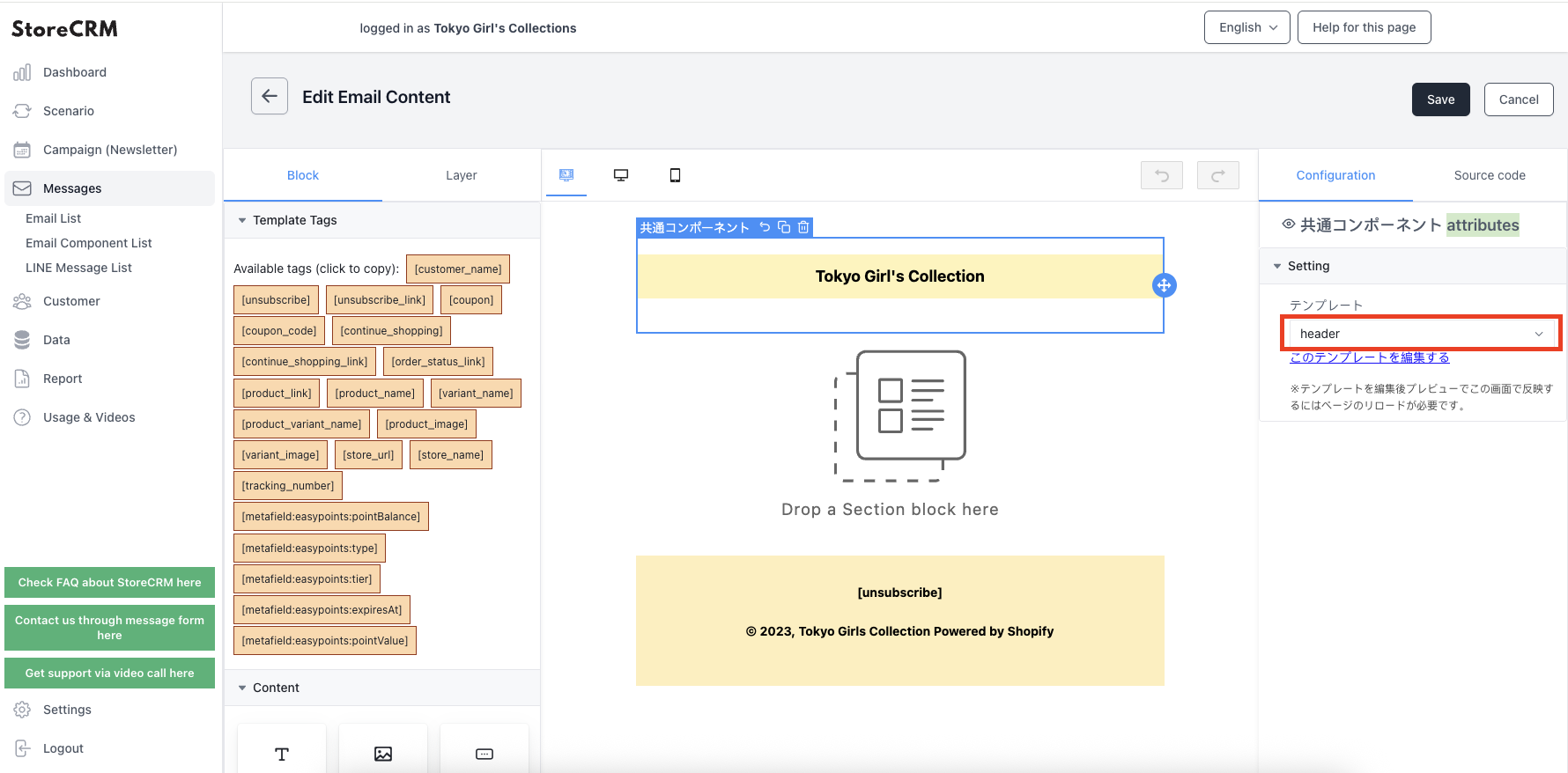
Task: Click the blue move handle
Action: [1165, 285]
